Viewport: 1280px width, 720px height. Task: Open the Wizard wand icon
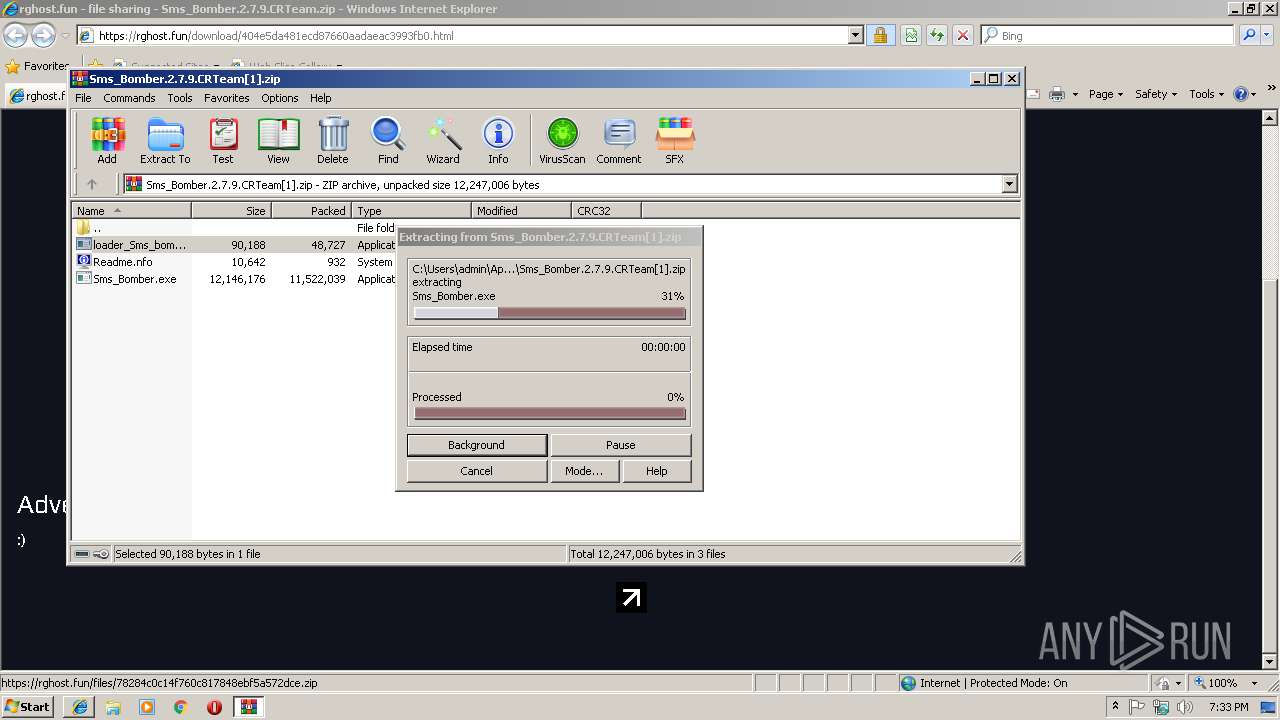(443, 140)
